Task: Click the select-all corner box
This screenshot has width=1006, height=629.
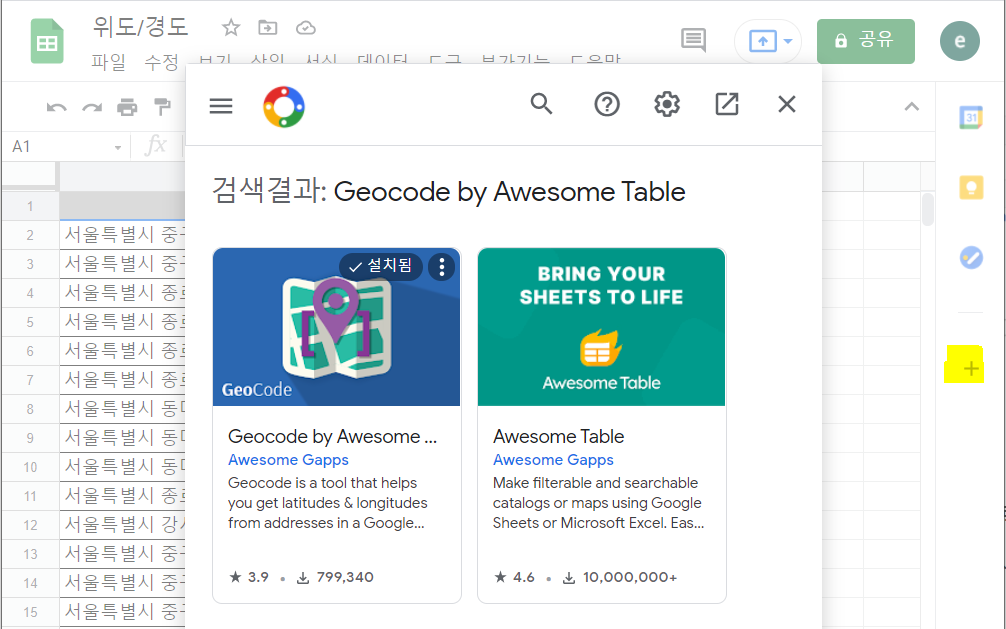Action: [x=30, y=175]
